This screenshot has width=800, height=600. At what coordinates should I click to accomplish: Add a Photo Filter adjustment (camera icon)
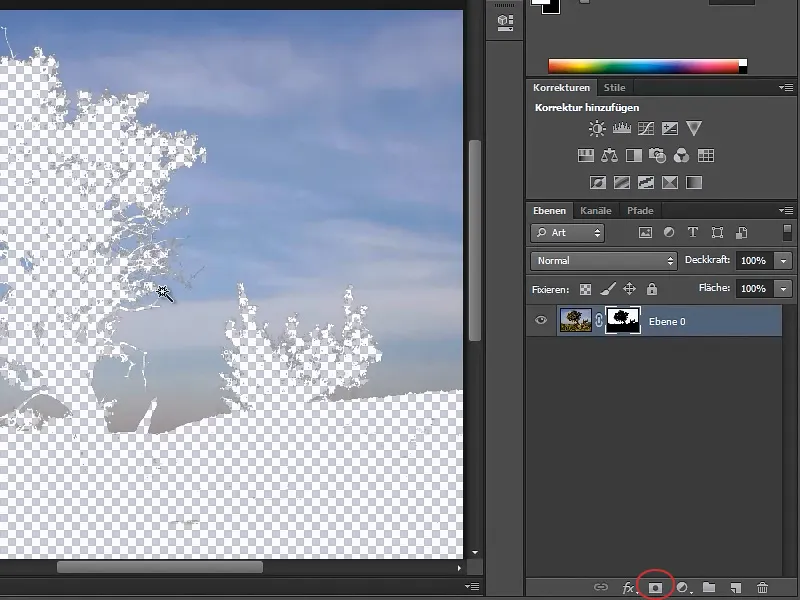[x=658, y=155]
